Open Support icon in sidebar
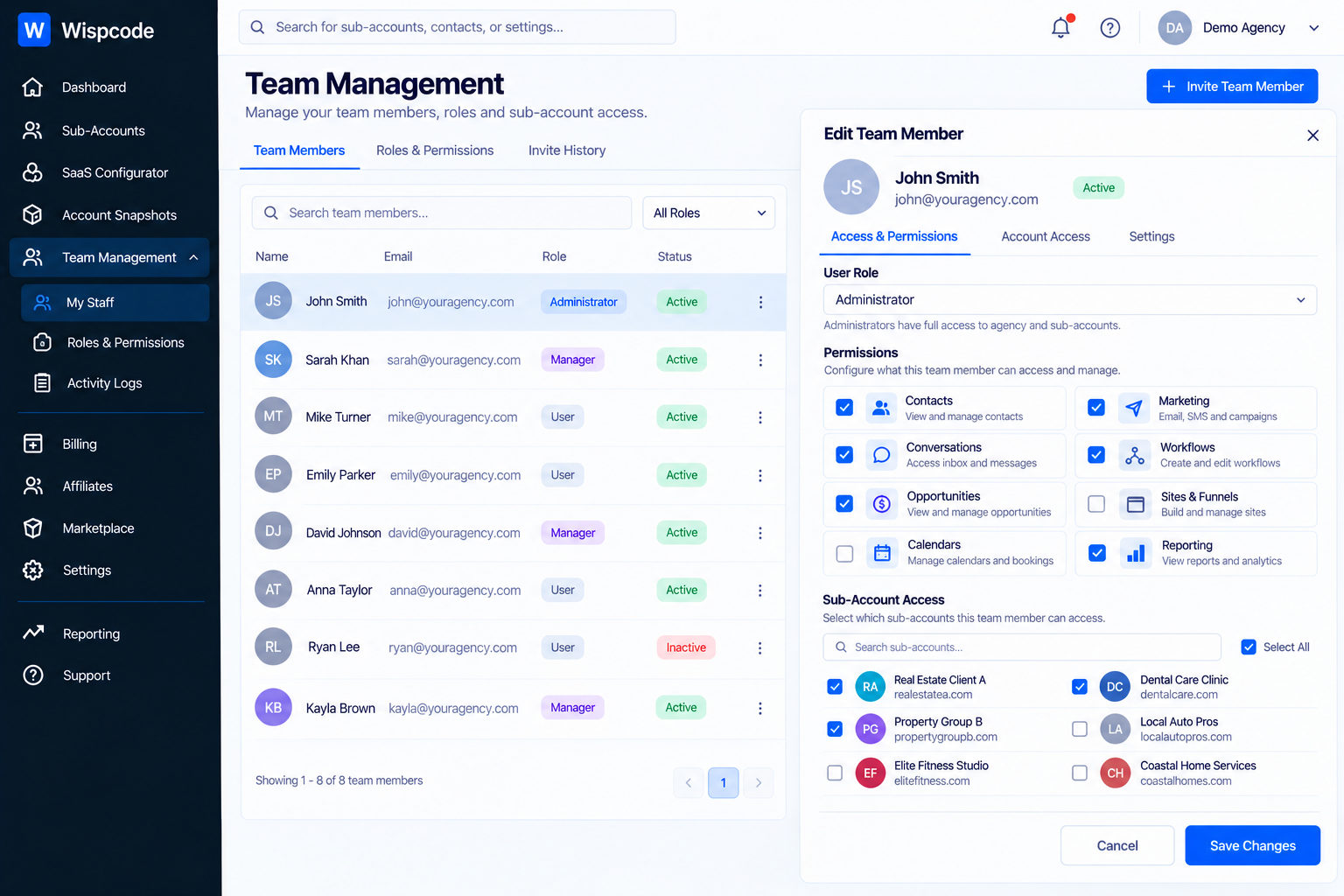The image size is (1344, 896). click(32, 675)
